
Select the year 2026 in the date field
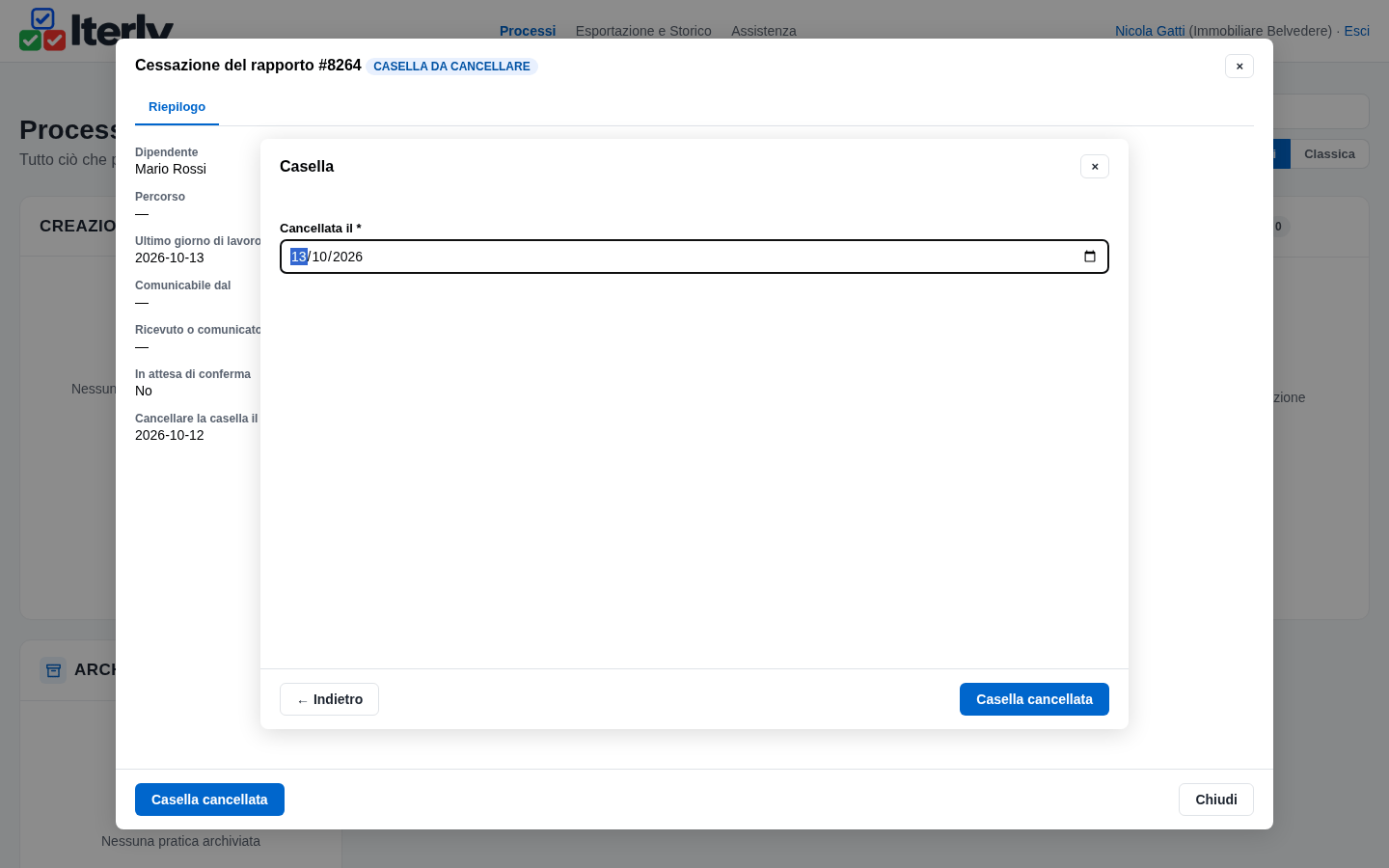click(x=347, y=257)
